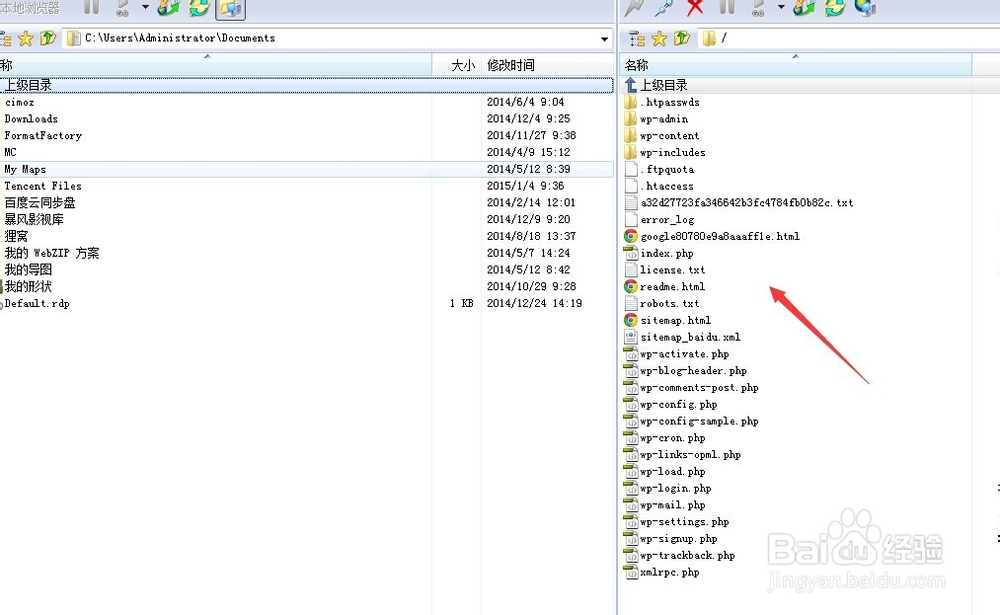Click the transfer queue icon in the local pane toolbar

pos(122,8)
